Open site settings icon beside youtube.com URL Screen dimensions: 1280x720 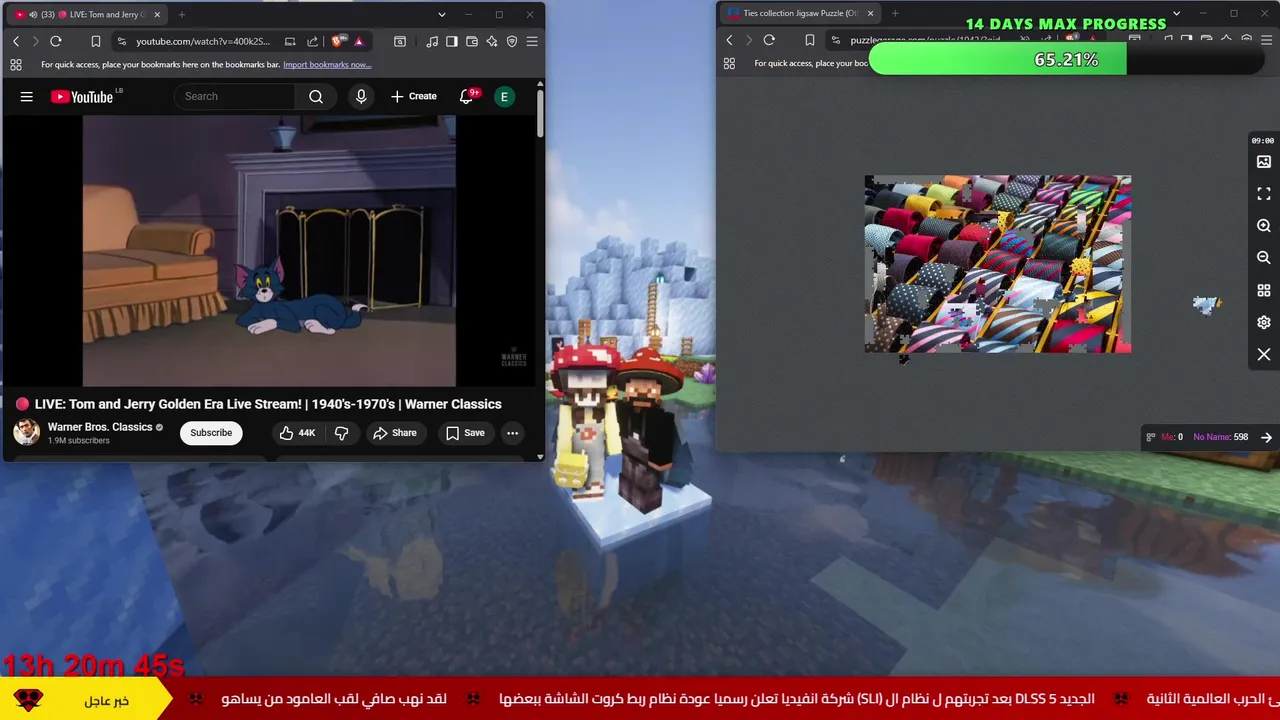pyautogui.click(x=121, y=41)
